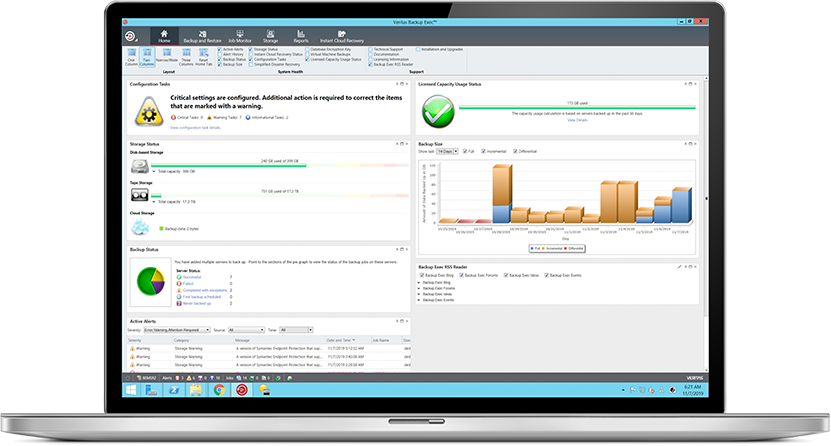Viewport: 831px width, 446px height.
Task: Open the Instant Cloud Recovery tab
Action: click(342, 37)
